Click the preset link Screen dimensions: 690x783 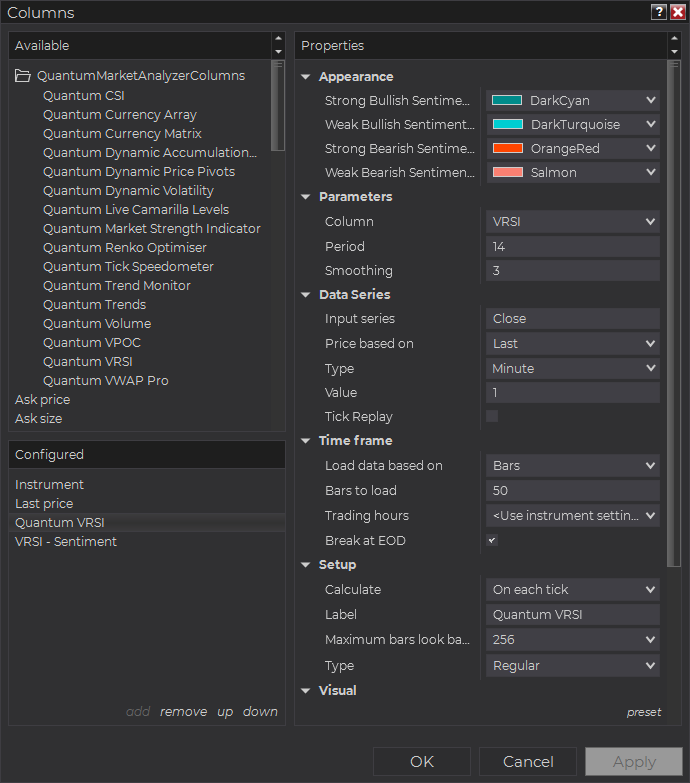point(644,713)
